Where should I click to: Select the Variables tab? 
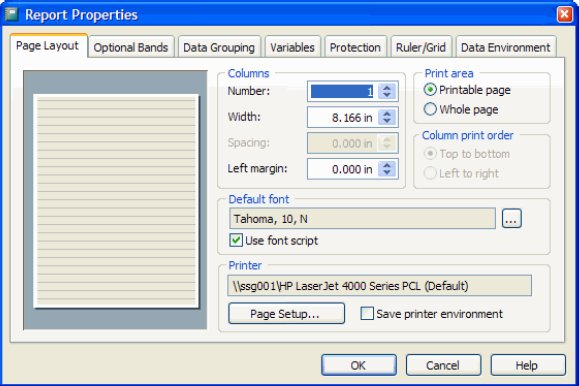(x=292, y=47)
